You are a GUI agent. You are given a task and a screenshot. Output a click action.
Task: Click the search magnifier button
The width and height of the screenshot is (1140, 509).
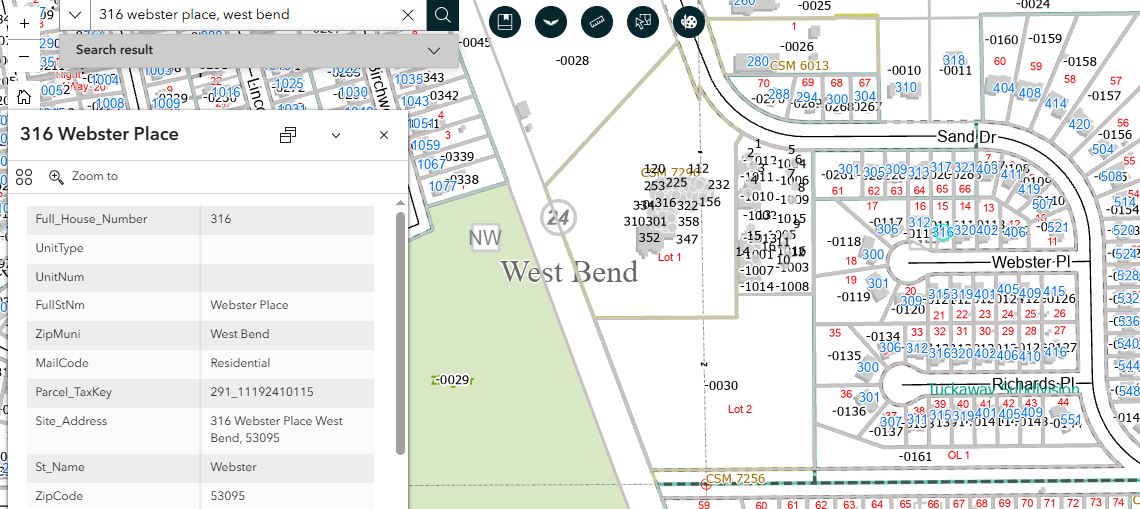(x=442, y=15)
